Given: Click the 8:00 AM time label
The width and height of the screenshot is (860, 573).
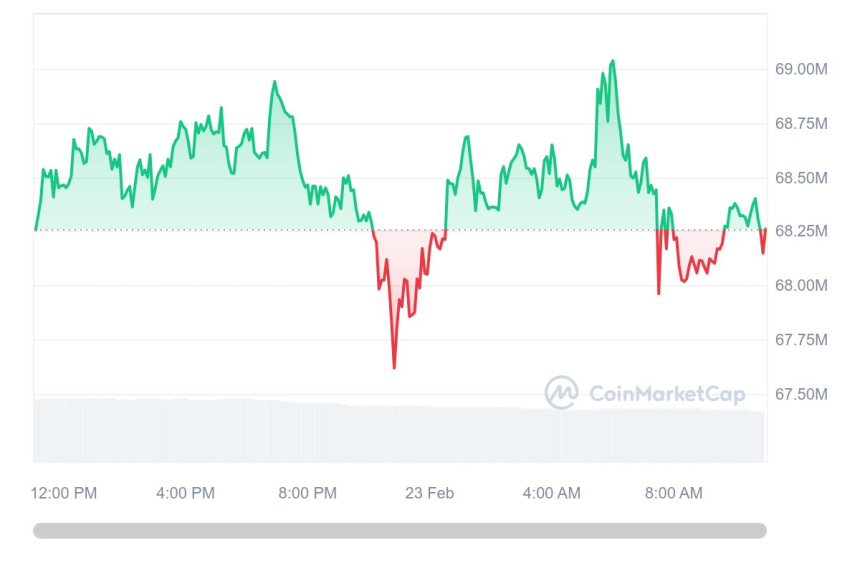Looking at the screenshot, I should tap(673, 493).
